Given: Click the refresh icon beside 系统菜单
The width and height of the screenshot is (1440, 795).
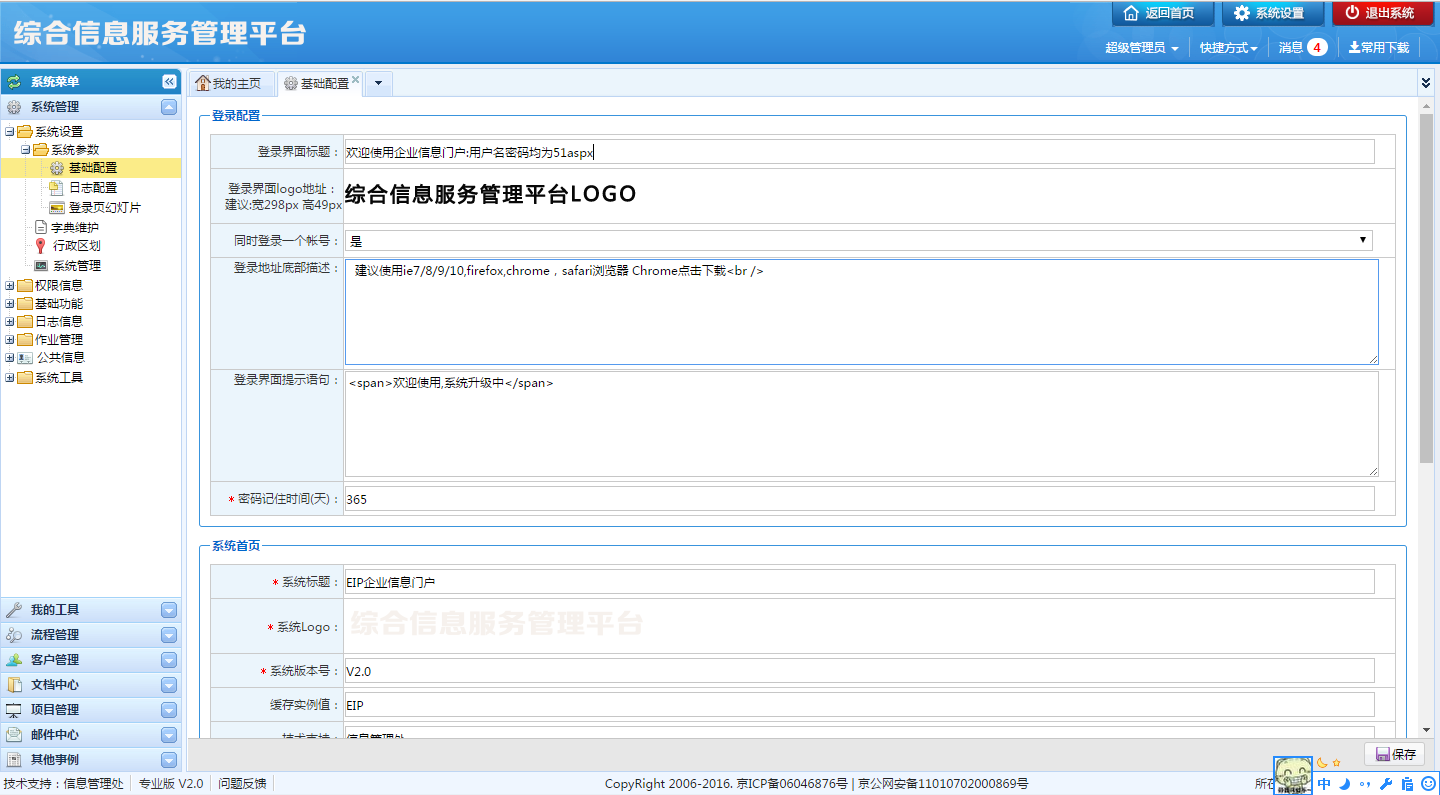Looking at the screenshot, I should coord(14,82).
